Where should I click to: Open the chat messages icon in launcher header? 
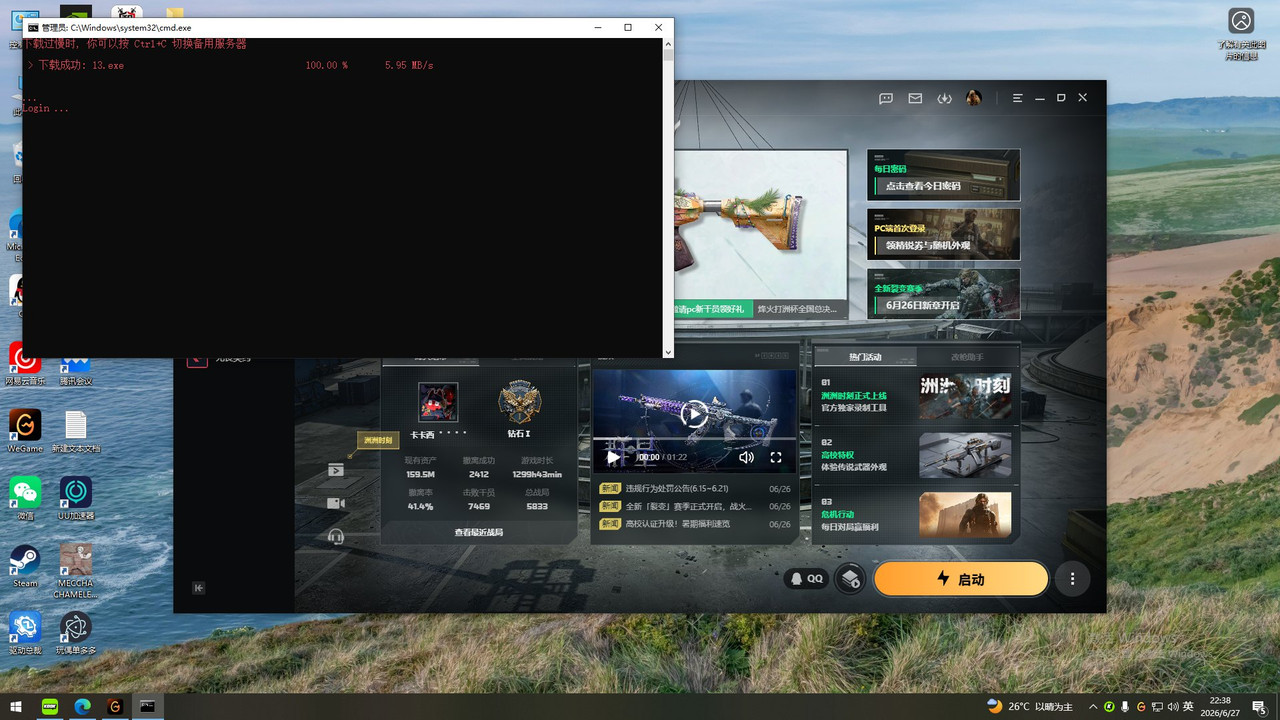coord(886,98)
